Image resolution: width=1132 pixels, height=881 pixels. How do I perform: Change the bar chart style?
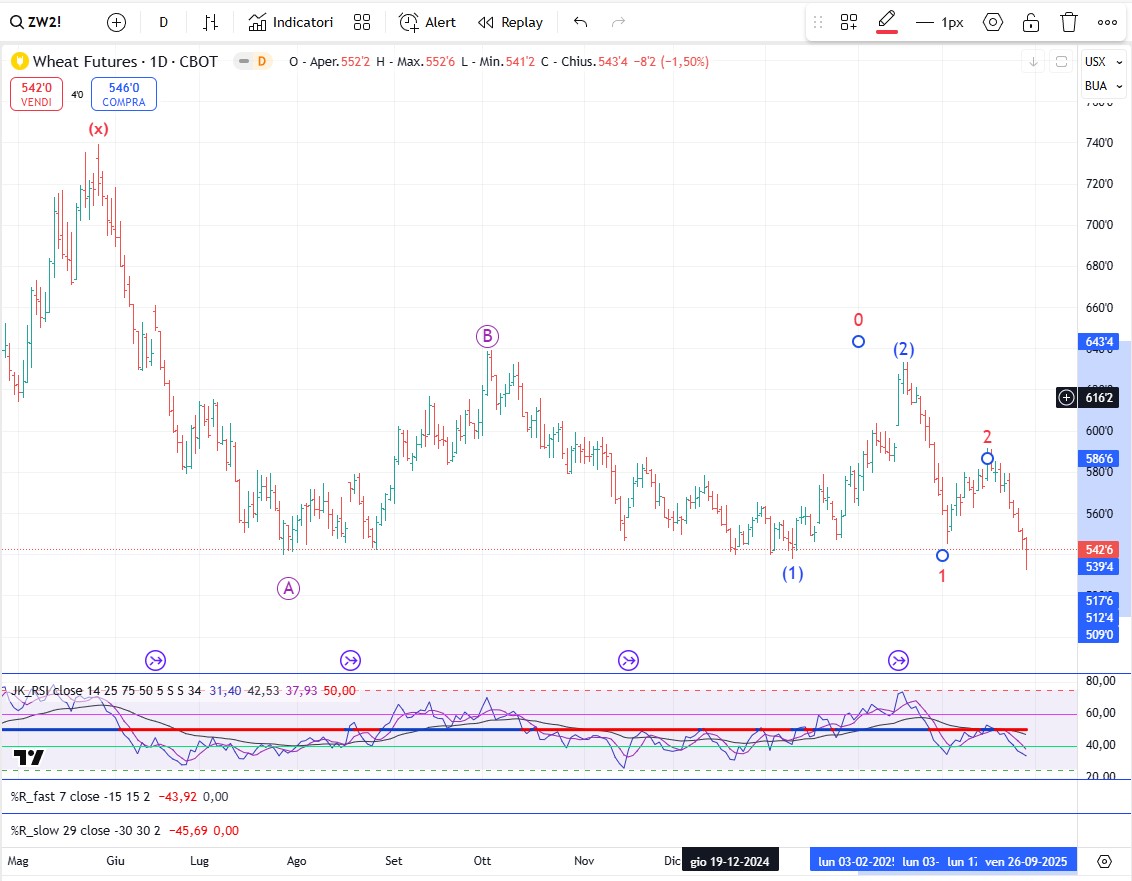click(x=210, y=22)
